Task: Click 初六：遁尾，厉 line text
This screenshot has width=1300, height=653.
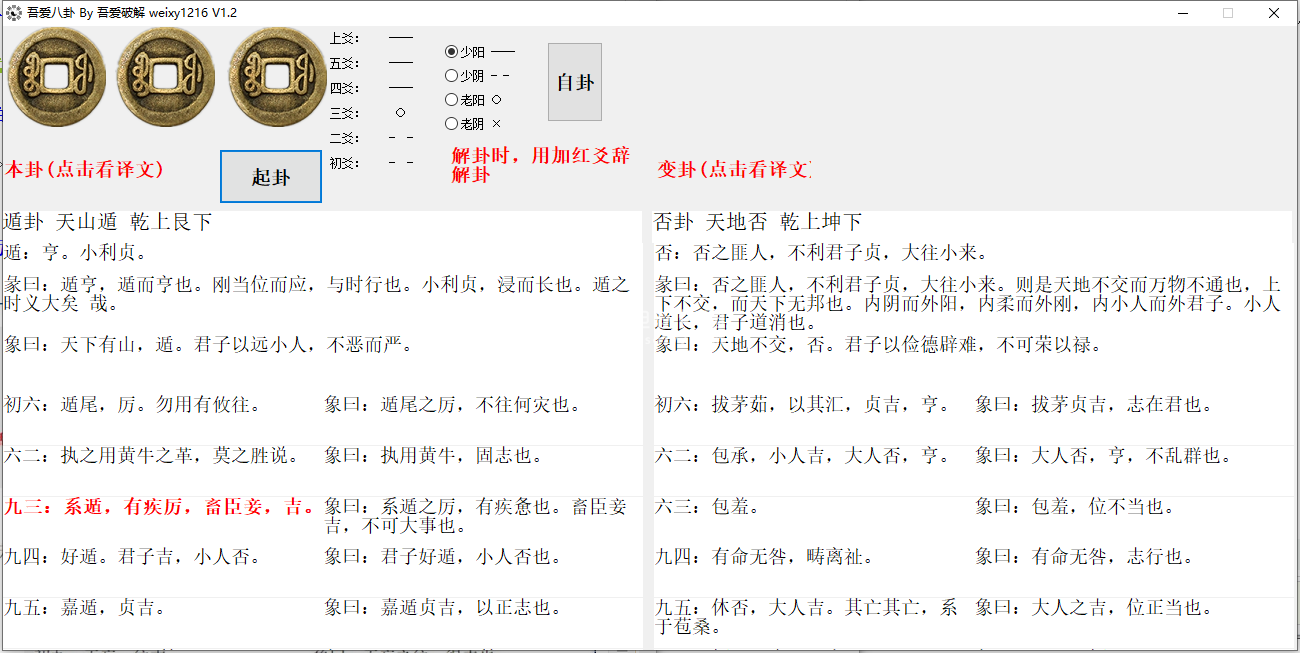Action: click(x=133, y=405)
